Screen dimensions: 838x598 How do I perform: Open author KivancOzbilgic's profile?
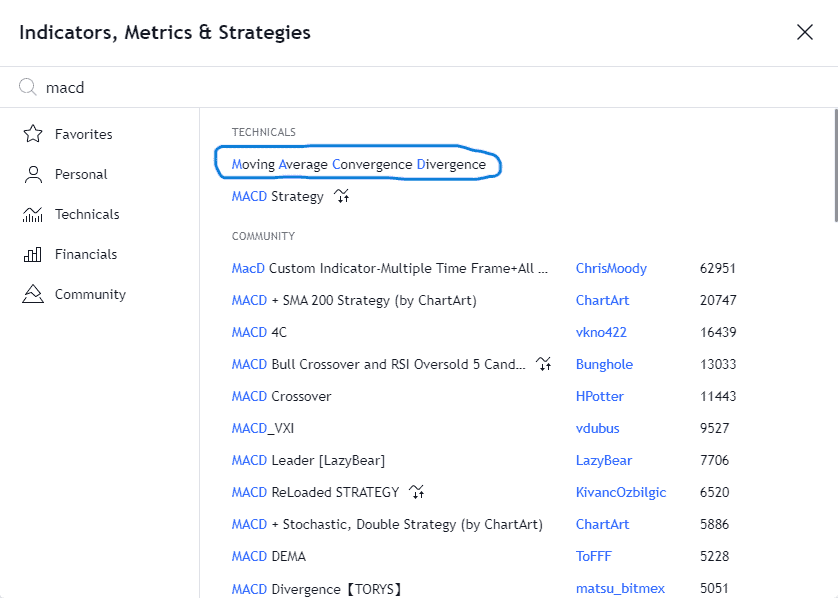pyautogui.click(x=621, y=492)
